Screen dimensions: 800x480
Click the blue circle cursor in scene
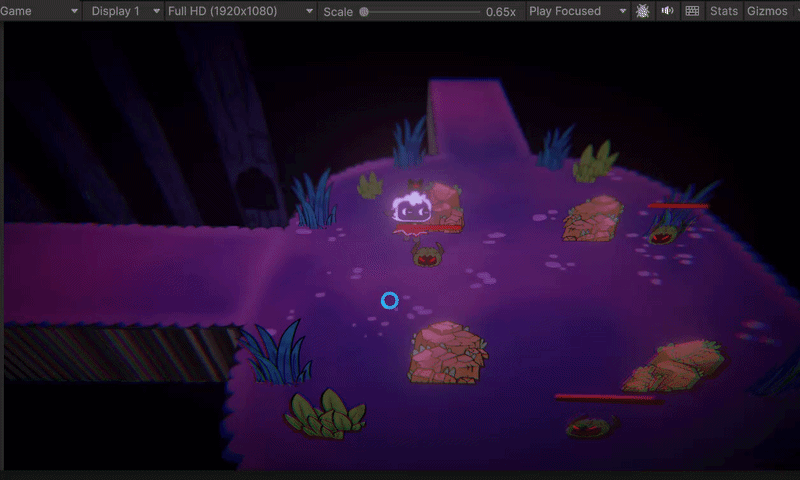[x=390, y=300]
